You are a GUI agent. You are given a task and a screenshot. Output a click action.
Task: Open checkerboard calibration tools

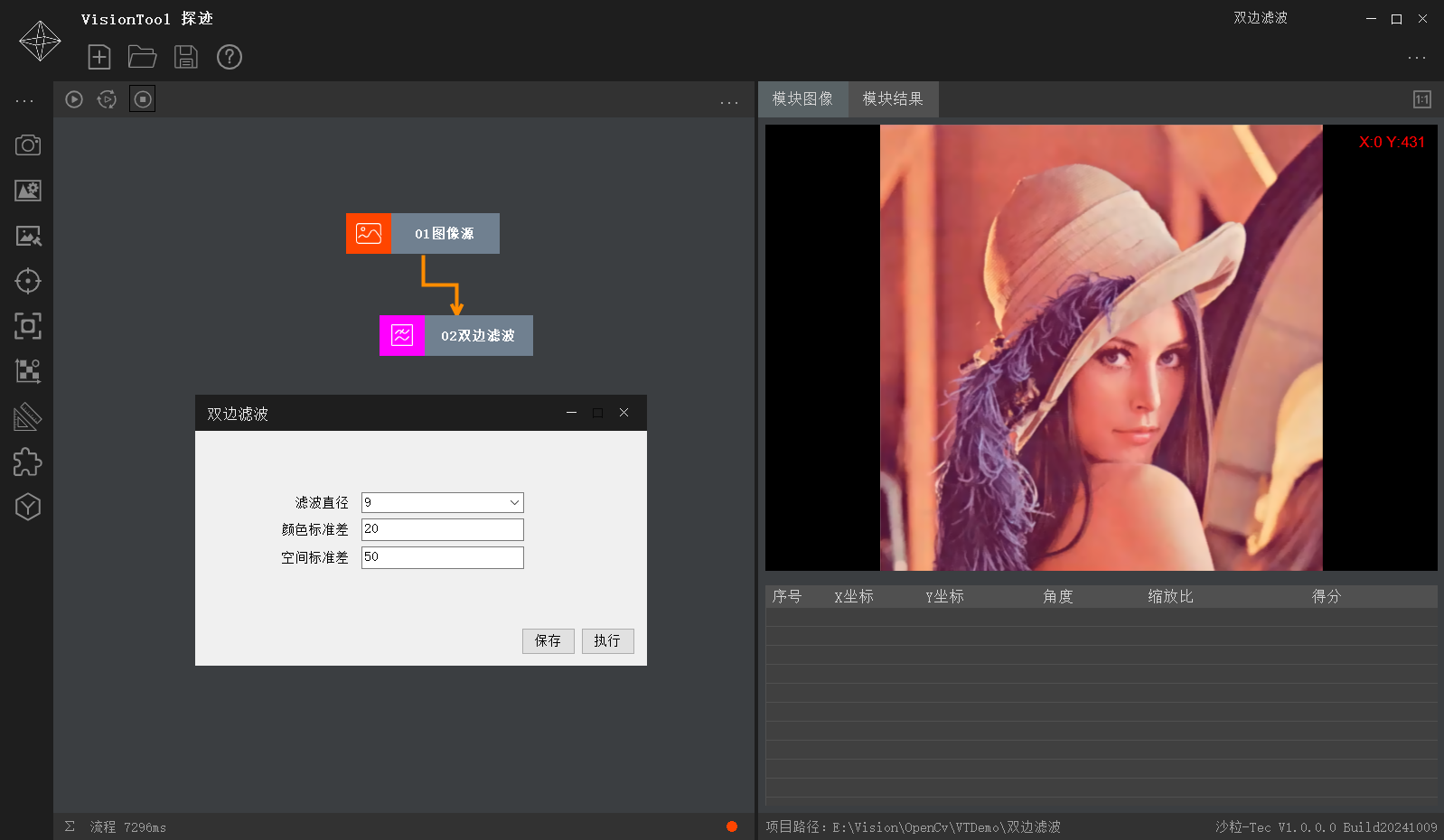[x=28, y=371]
